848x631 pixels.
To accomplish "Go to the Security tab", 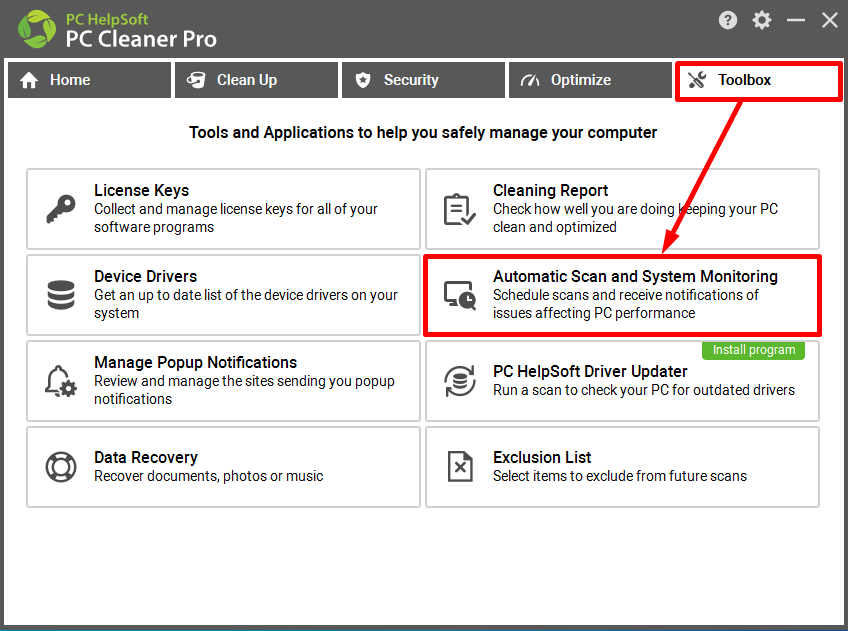I will point(423,80).
